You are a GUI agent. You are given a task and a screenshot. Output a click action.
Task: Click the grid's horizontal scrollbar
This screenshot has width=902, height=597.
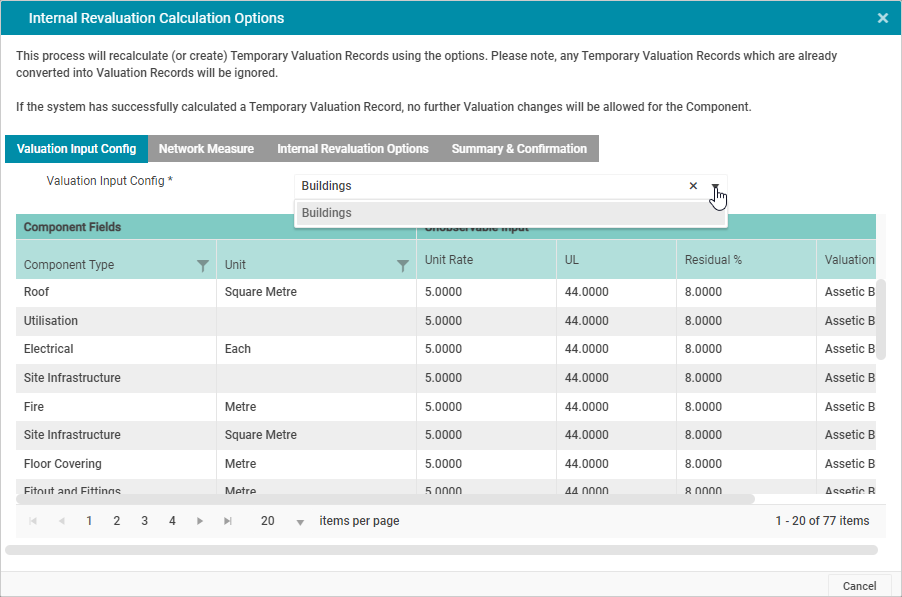385,499
